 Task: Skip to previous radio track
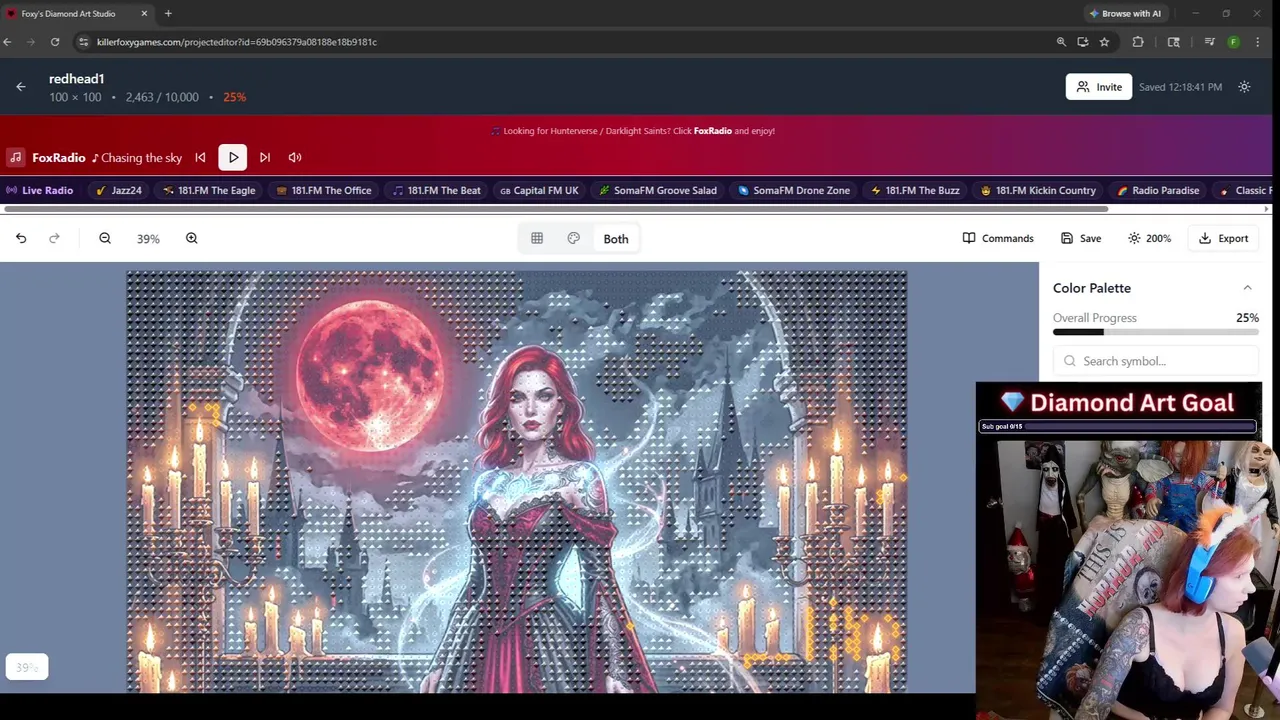[200, 157]
